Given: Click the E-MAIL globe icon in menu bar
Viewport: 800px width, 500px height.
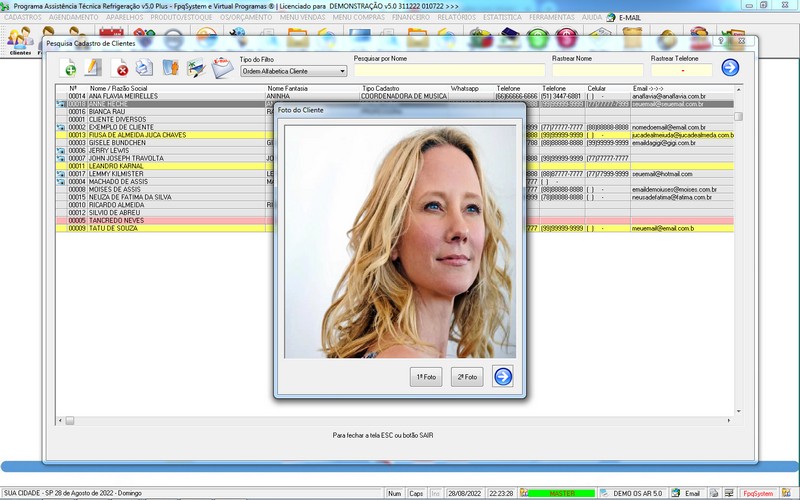Looking at the screenshot, I should [x=611, y=17].
